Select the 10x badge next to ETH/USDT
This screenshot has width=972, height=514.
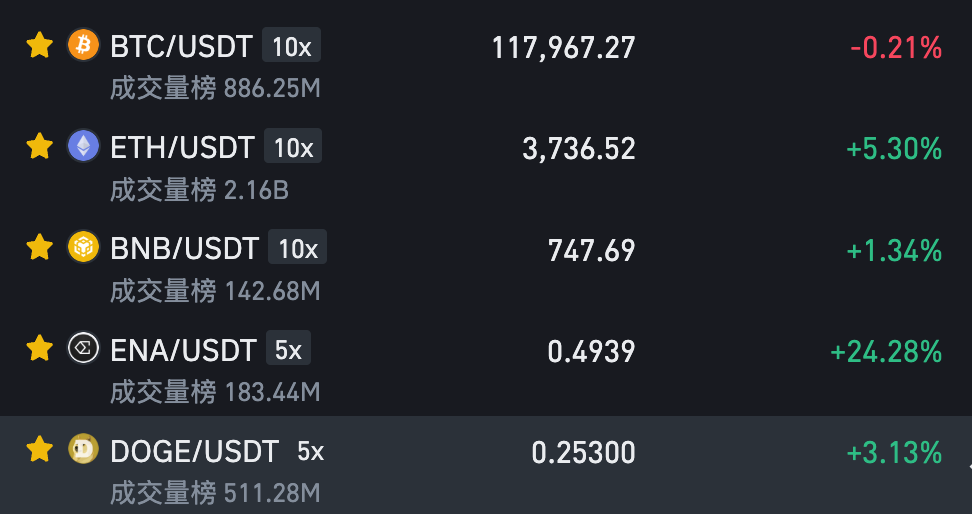(x=293, y=146)
